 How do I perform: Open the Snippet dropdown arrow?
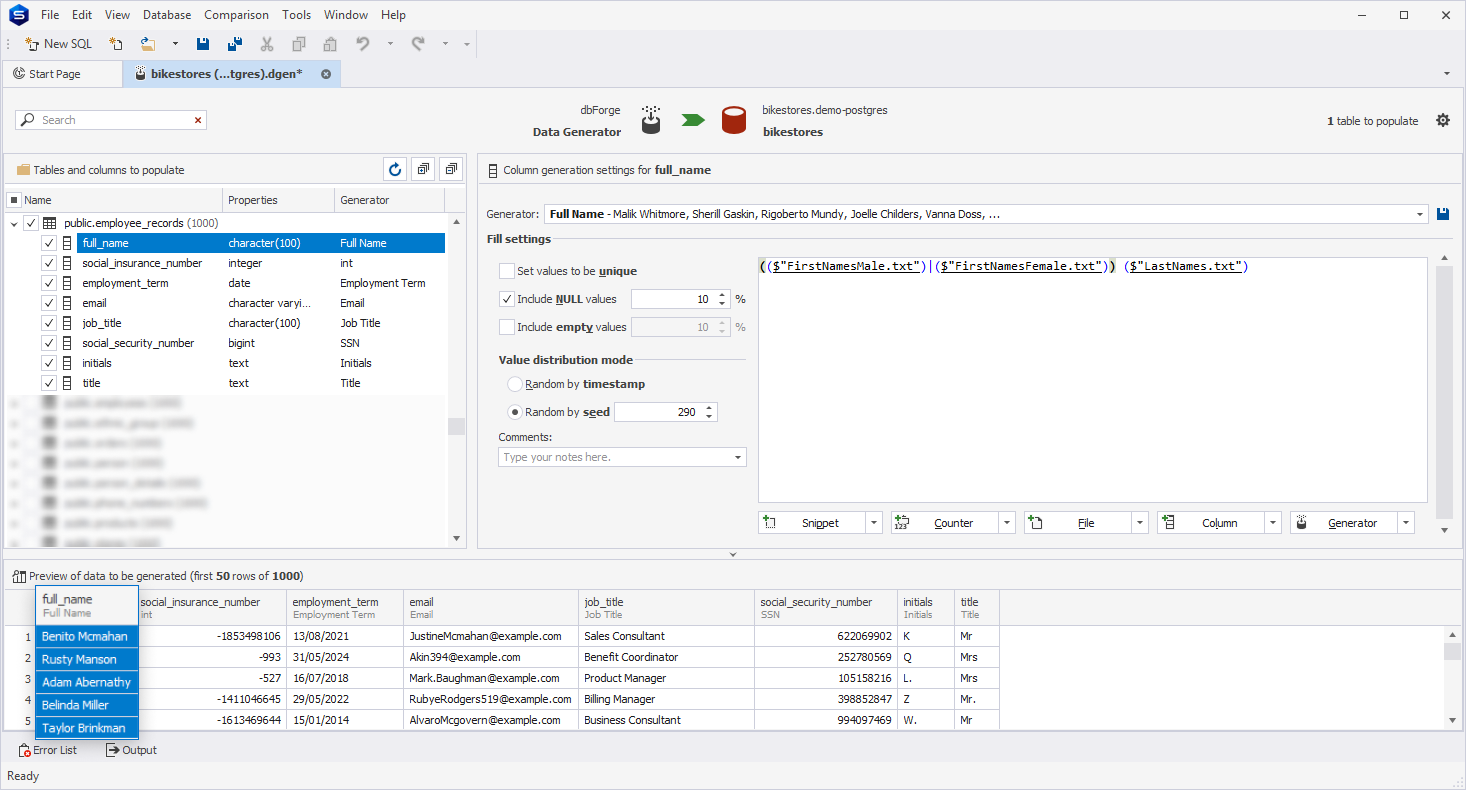874,523
